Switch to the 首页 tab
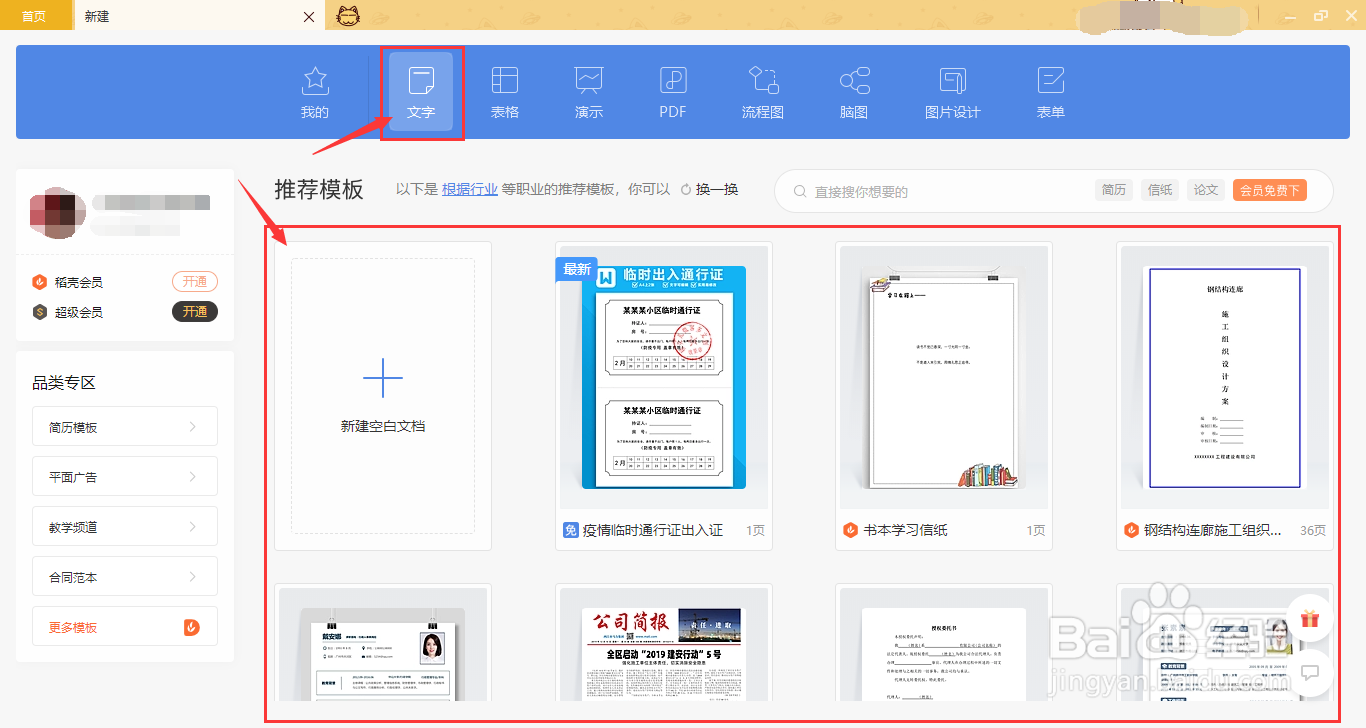Viewport: 1366px width, 728px height. (x=36, y=16)
